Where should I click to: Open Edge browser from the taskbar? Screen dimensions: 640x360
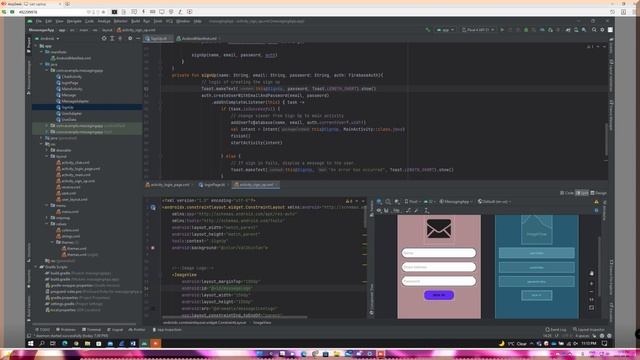tap(64, 344)
